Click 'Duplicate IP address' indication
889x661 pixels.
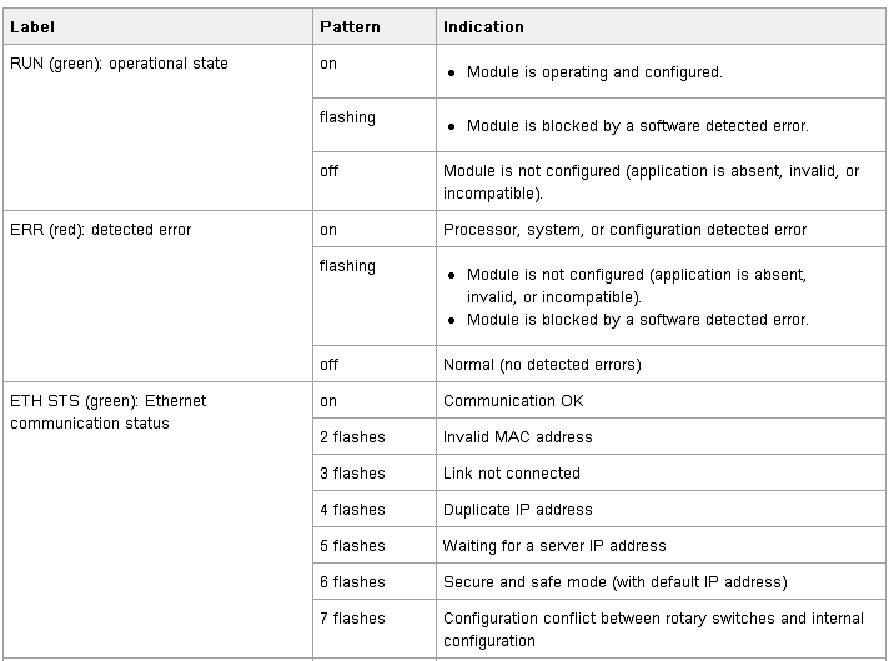click(x=518, y=510)
